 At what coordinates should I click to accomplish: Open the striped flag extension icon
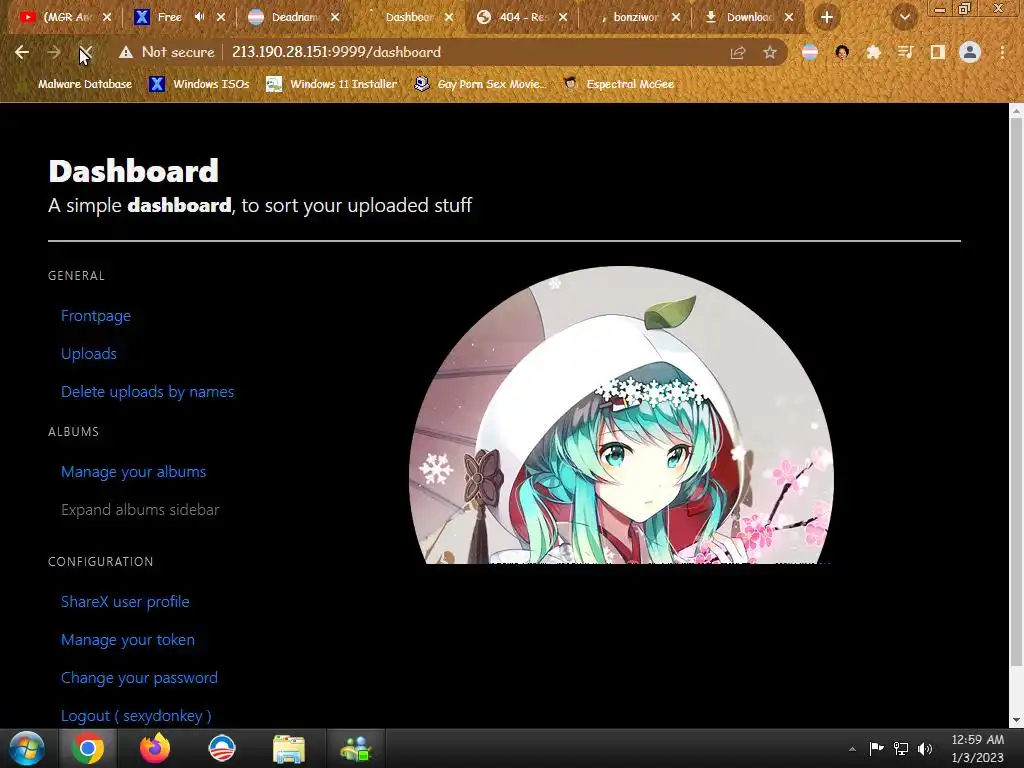pyautogui.click(x=810, y=52)
